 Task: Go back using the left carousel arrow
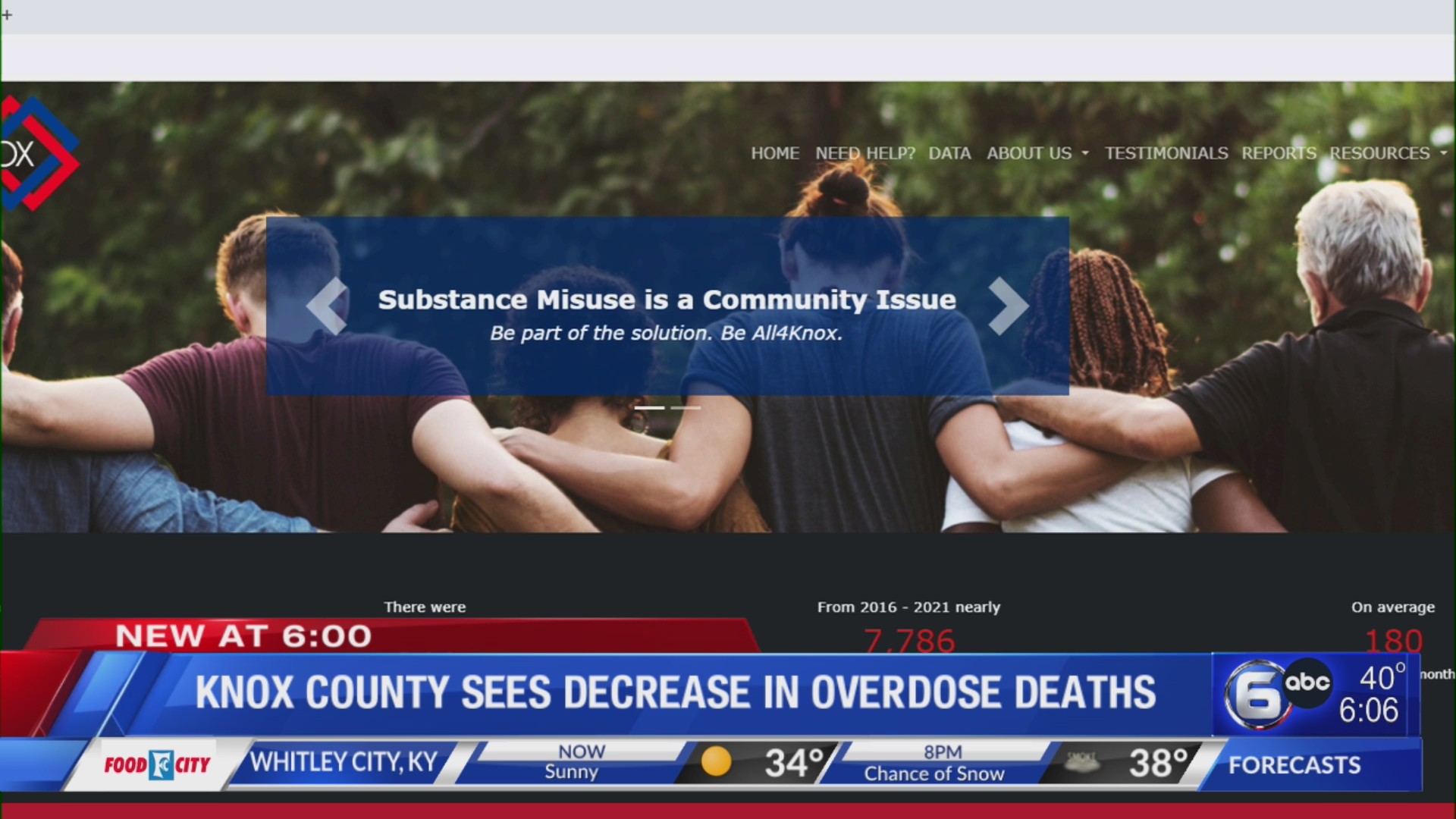326,306
